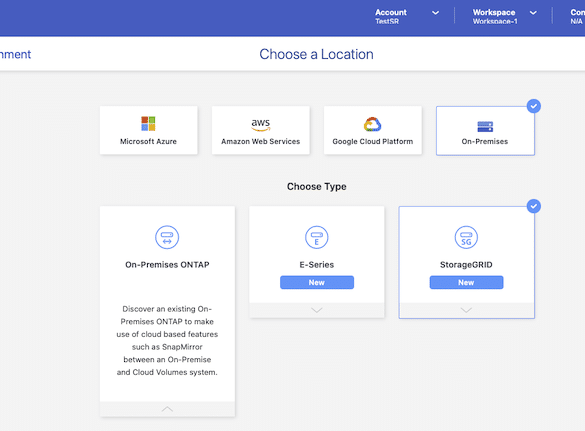Image resolution: width=585 pixels, height=431 pixels.
Task: Select Microsoft Azure card label
Action: click(148, 141)
